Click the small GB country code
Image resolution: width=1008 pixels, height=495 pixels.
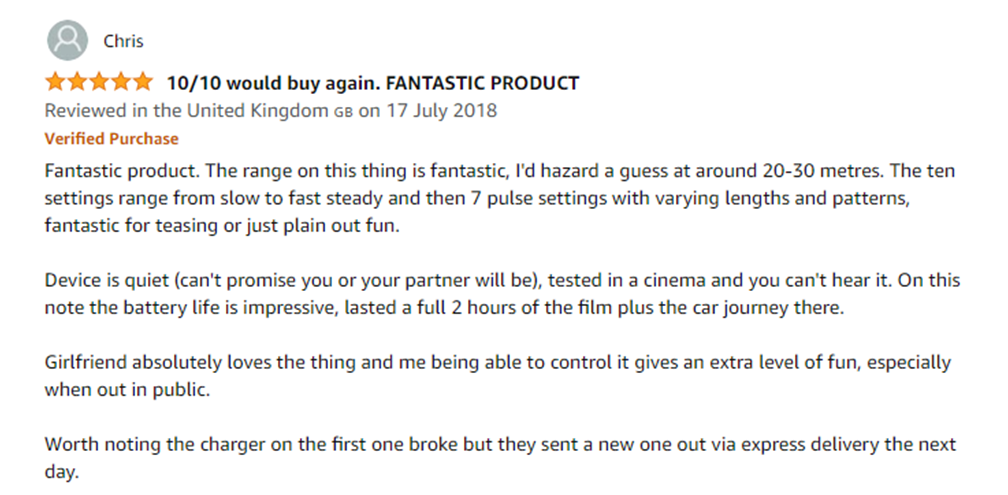[x=344, y=112]
